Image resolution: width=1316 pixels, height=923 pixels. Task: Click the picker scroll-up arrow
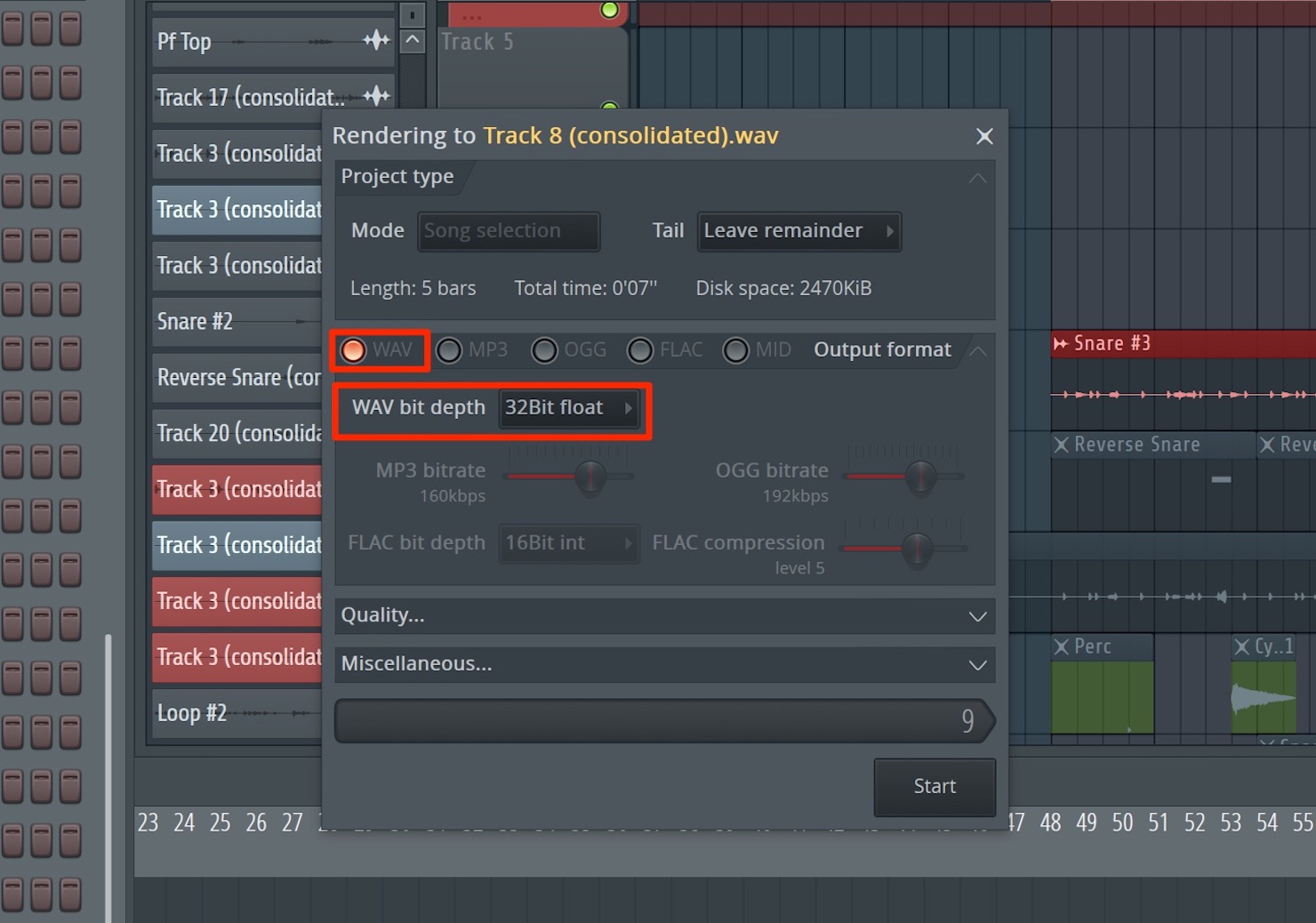coord(413,41)
